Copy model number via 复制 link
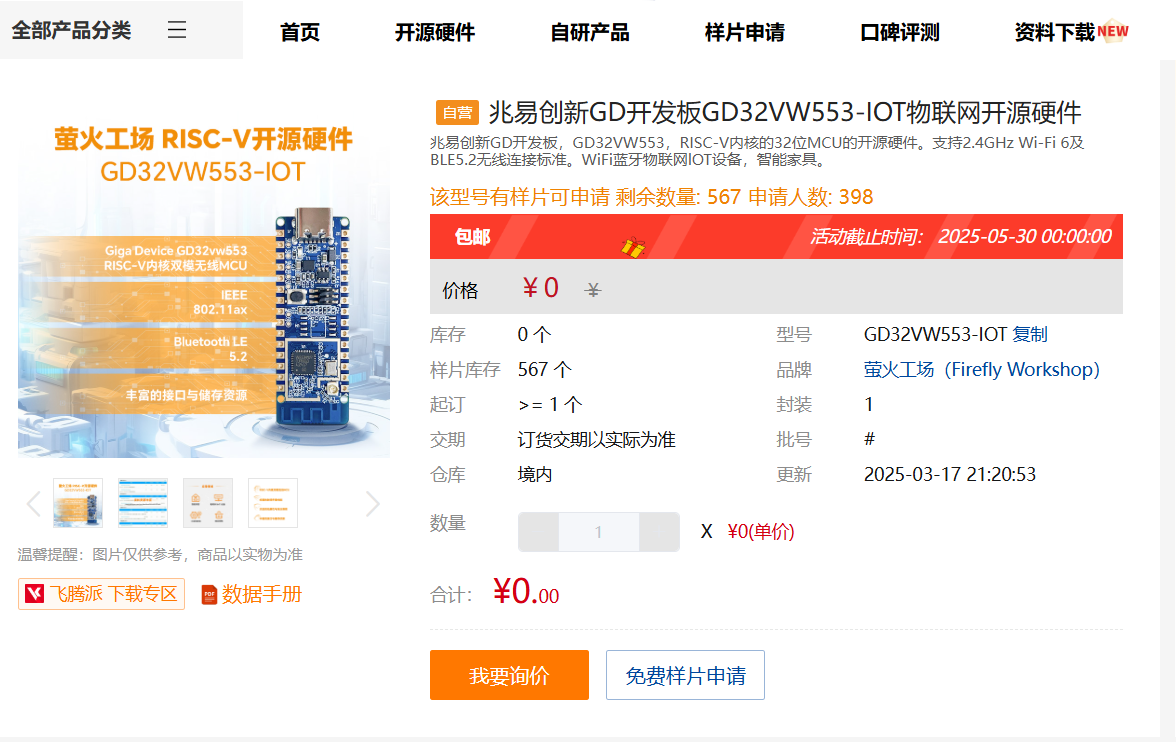1176x742 pixels. [1030, 334]
